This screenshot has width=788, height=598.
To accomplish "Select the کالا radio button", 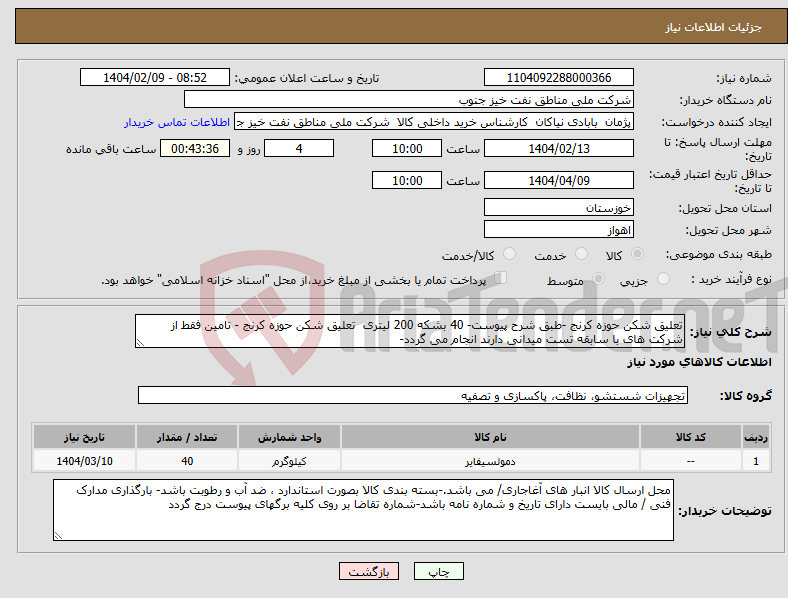I will pyautogui.click(x=637, y=254).
